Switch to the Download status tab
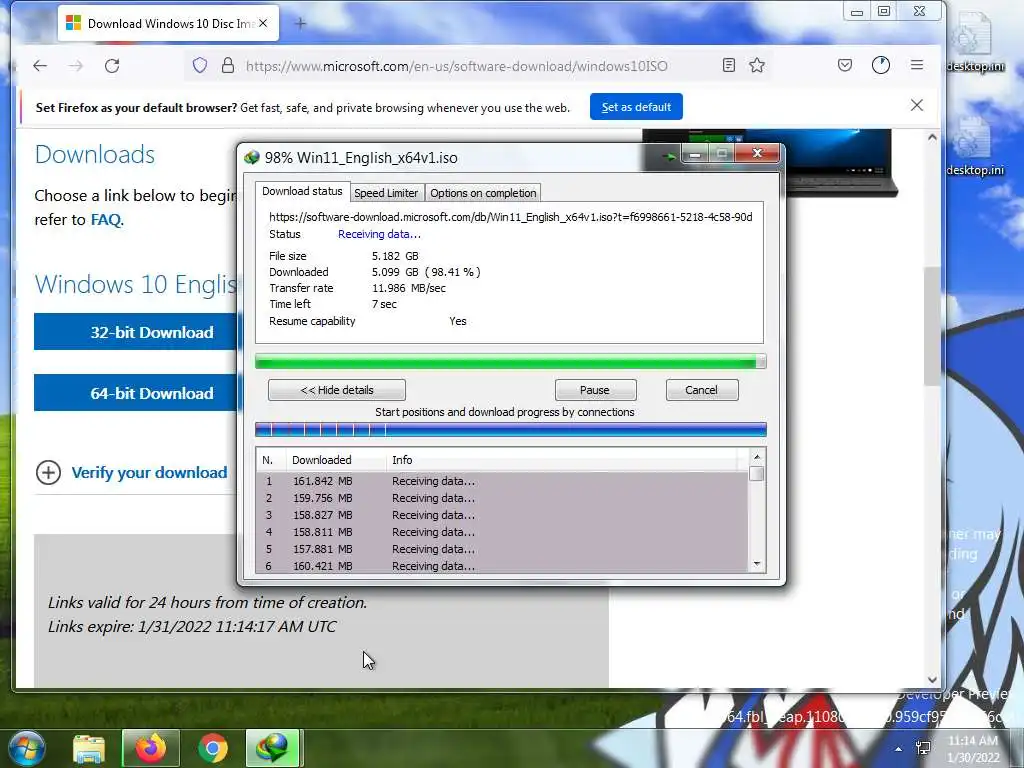 302,191
